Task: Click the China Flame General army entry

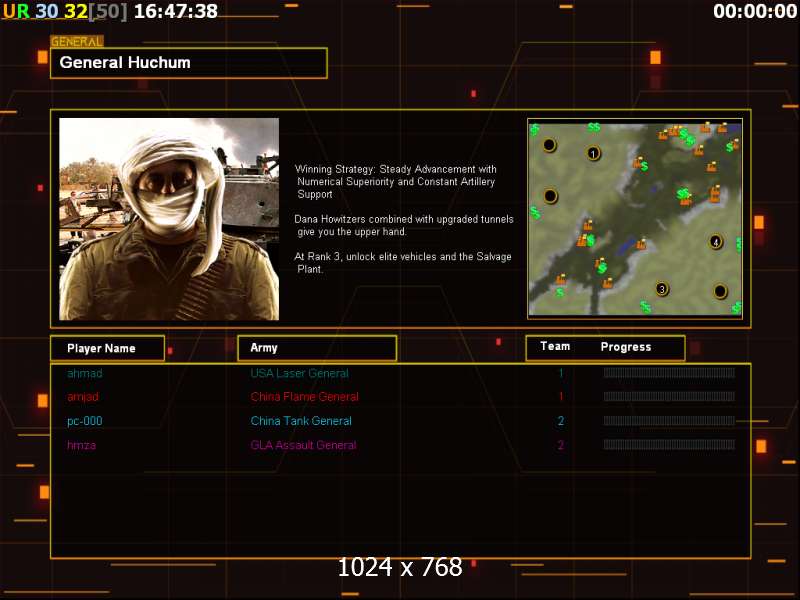Action: coord(305,397)
